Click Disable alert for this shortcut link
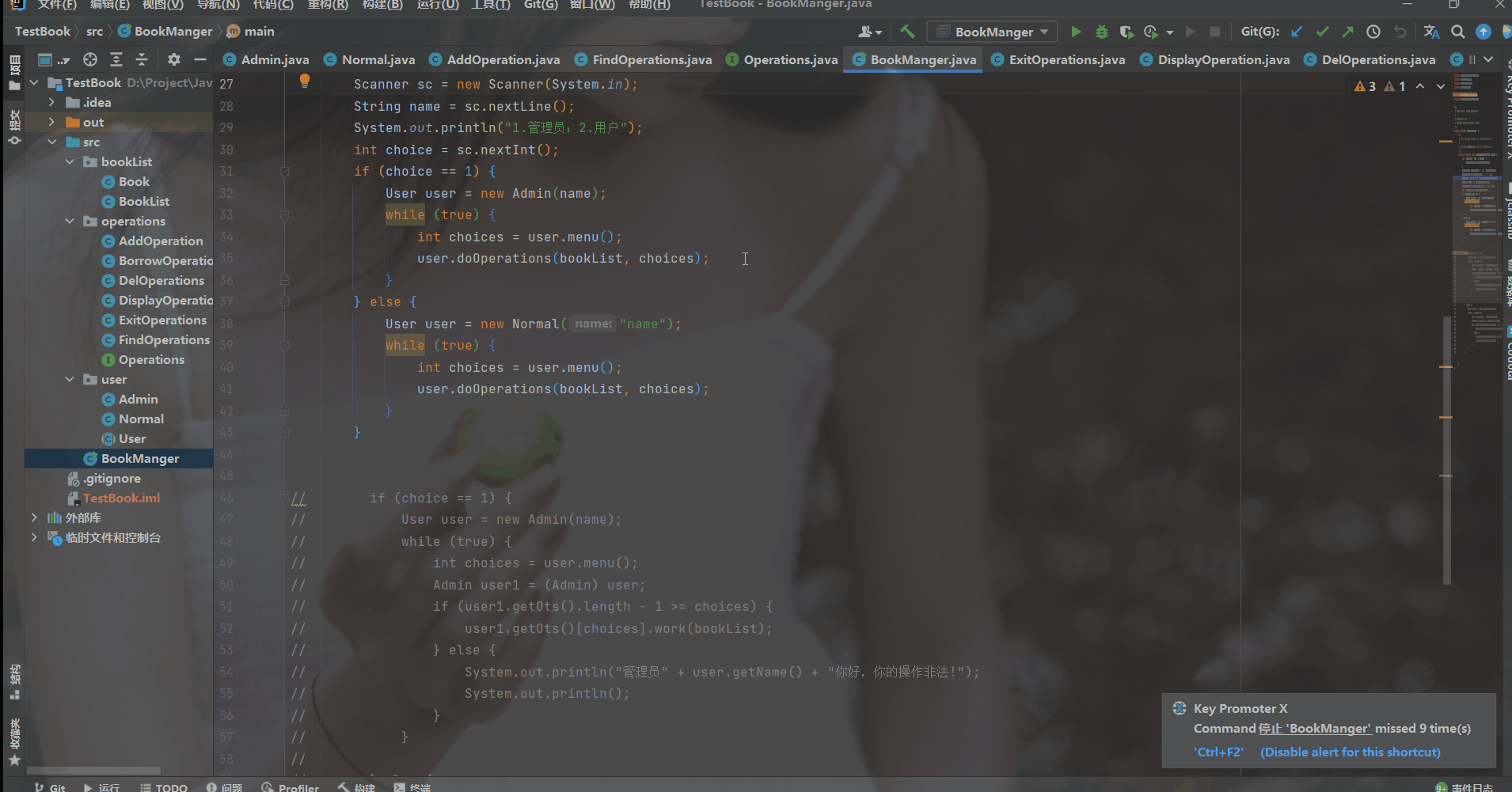 pyautogui.click(x=1350, y=752)
